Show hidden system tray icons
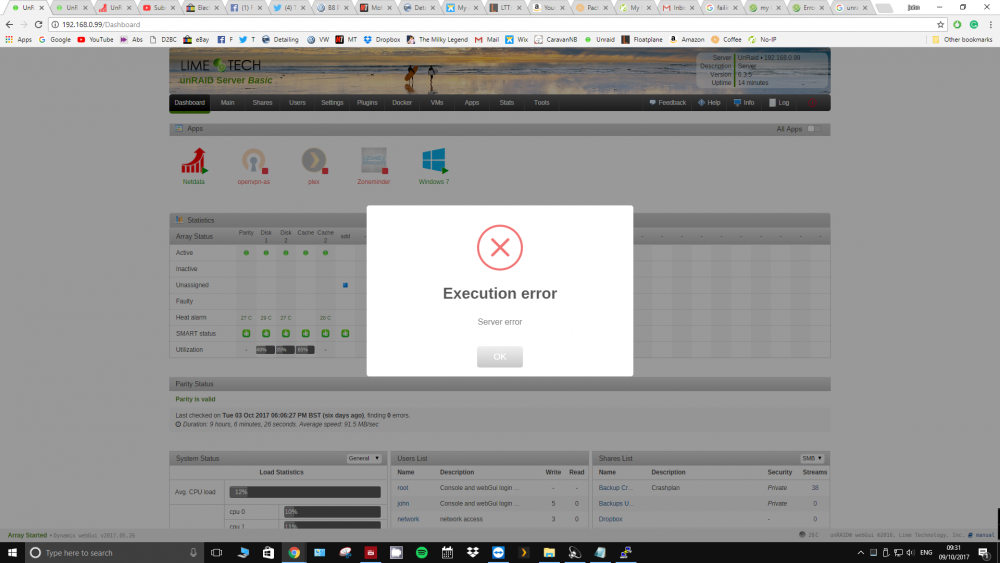Screen dimensions: 1000x563 click(x=860, y=553)
